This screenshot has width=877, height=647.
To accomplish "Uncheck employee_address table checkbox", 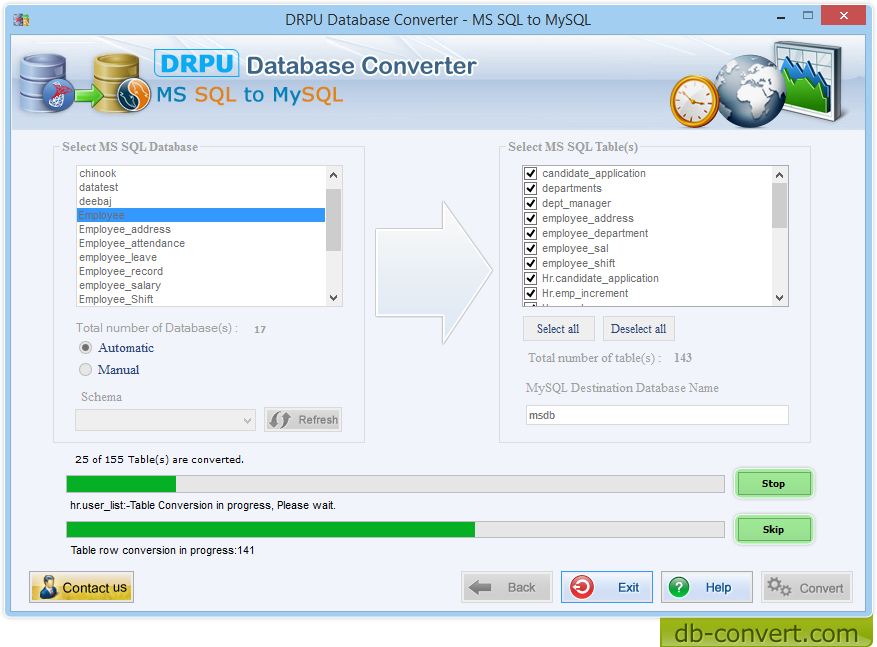I will pos(531,218).
